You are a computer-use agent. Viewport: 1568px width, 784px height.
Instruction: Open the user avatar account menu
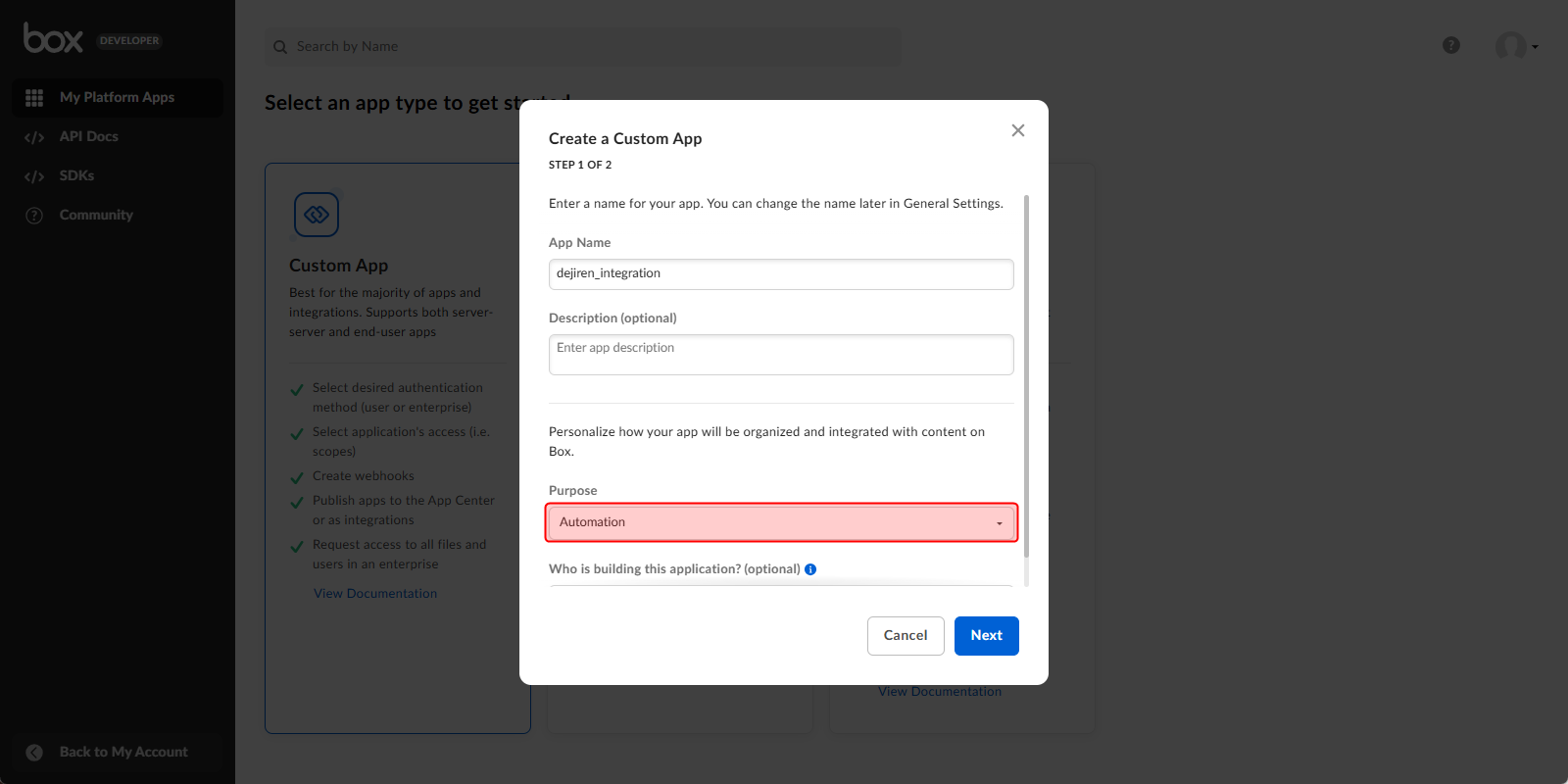1516,45
